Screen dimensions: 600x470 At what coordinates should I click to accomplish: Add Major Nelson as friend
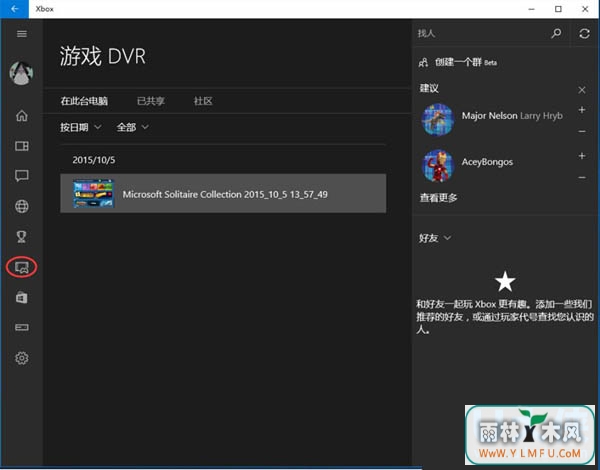[582, 110]
